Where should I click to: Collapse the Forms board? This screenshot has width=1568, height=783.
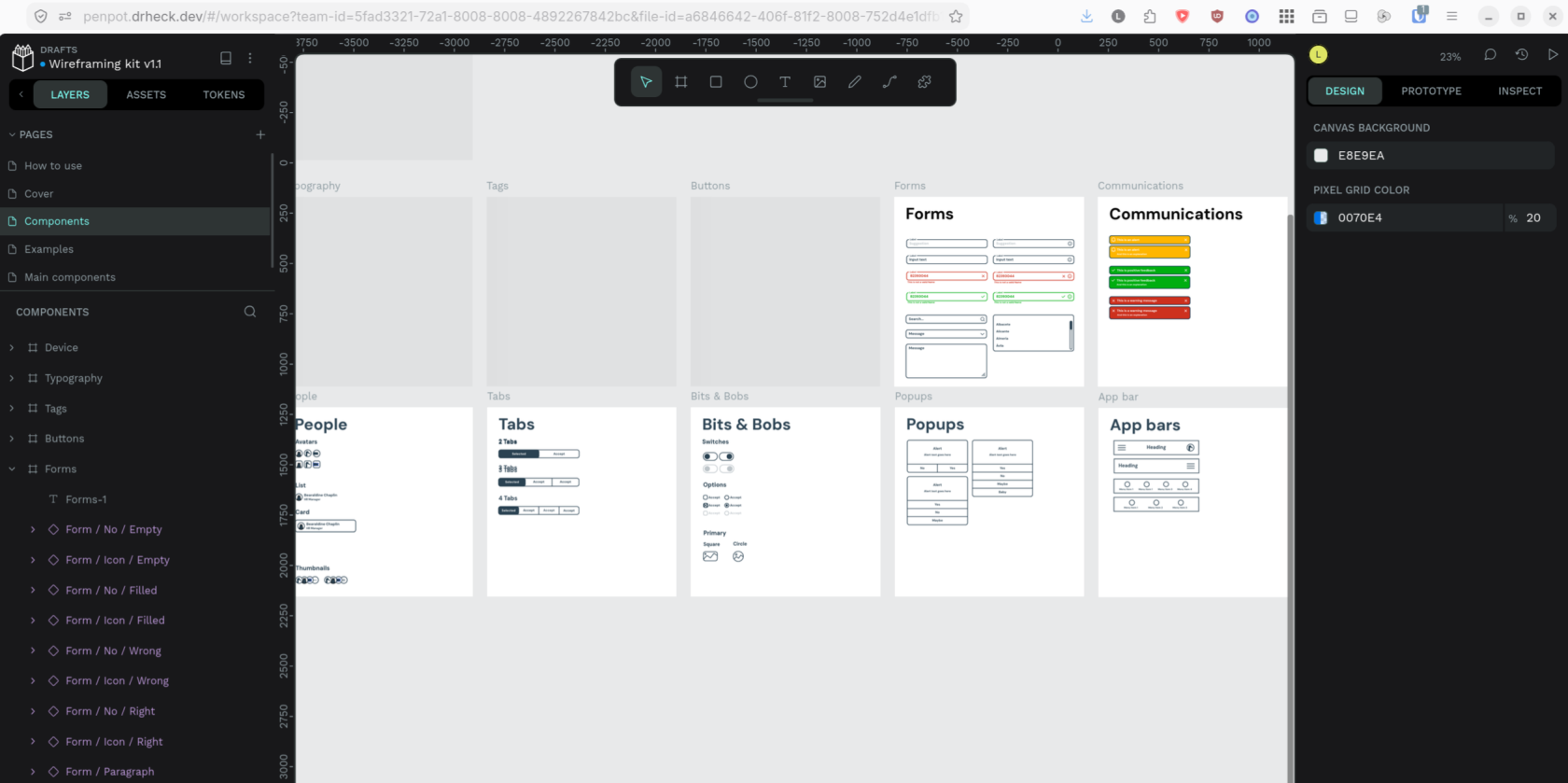pyautogui.click(x=12, y=469)
